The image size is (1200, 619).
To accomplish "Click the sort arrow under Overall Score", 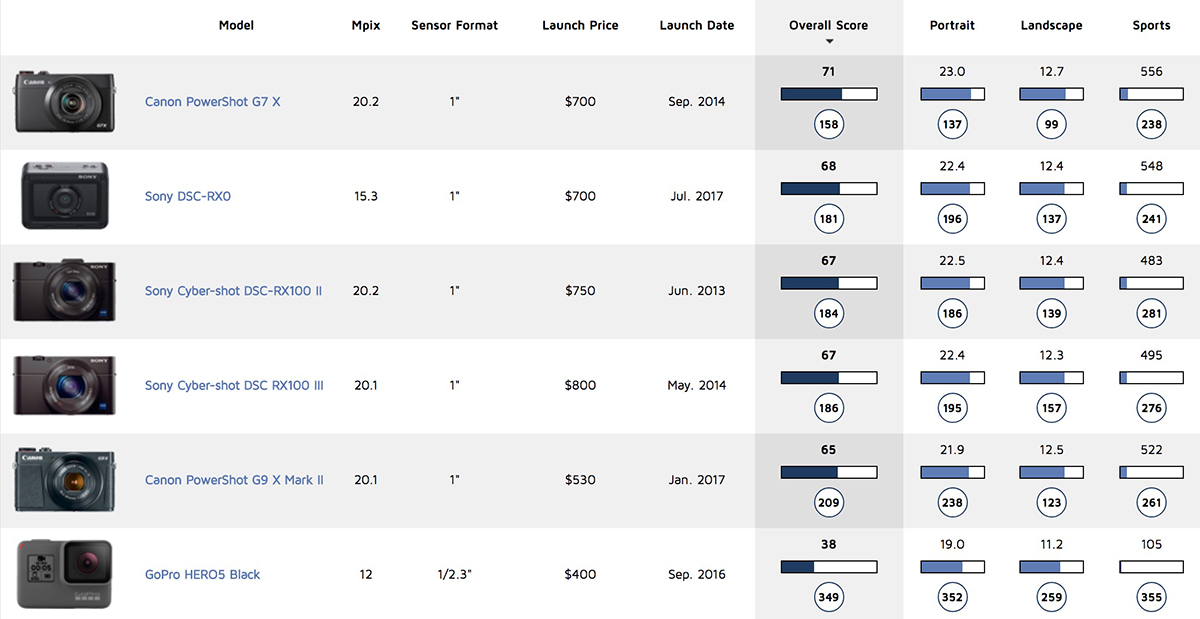I will (829, 42).
